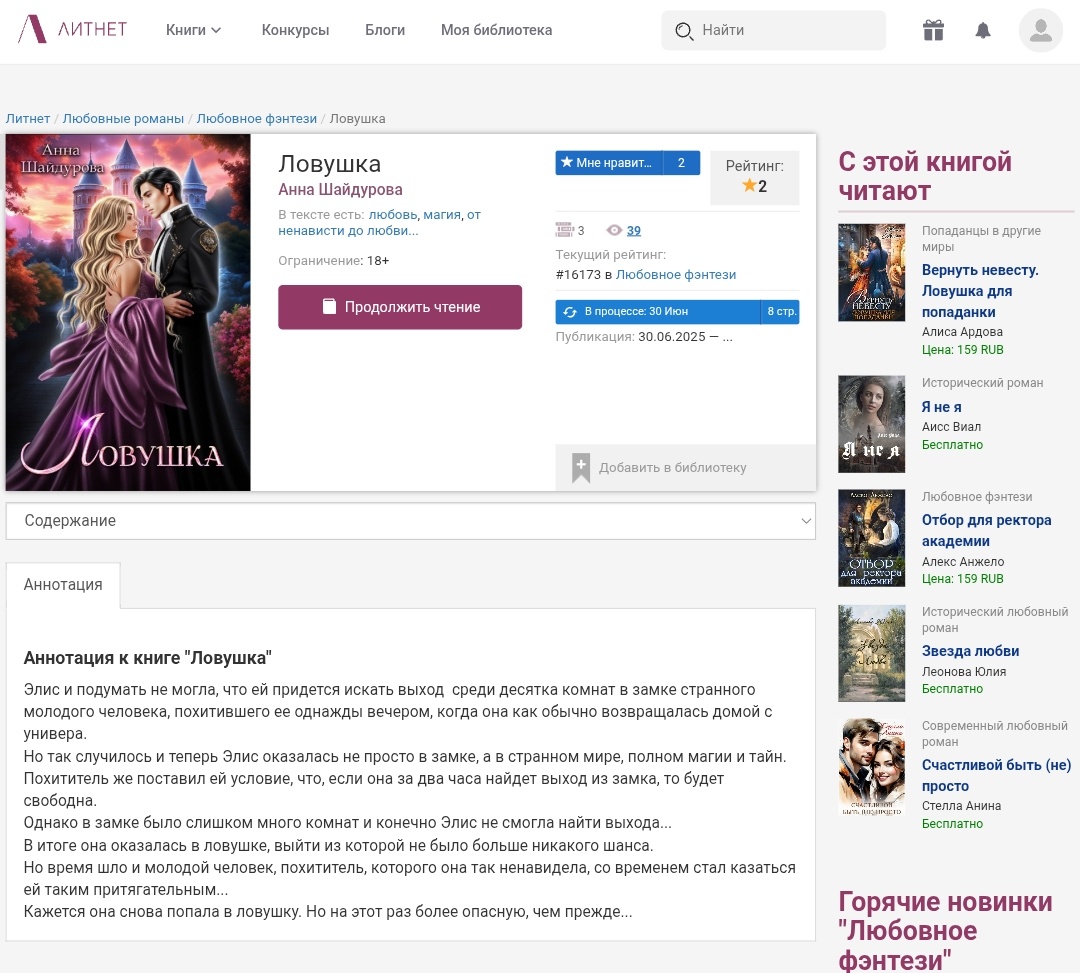Viewport: 1080px width, 973px height.
Task: Open Отбор для ректора академии title
Action: click(986, 530)
